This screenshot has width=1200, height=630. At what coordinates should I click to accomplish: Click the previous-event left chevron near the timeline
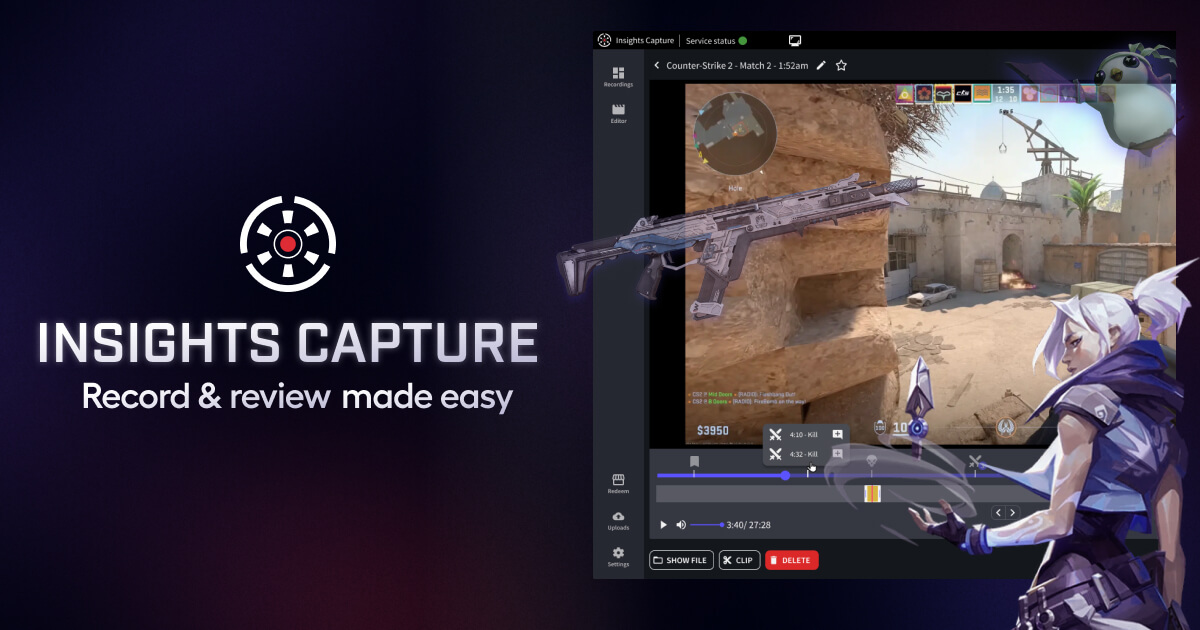998,512
